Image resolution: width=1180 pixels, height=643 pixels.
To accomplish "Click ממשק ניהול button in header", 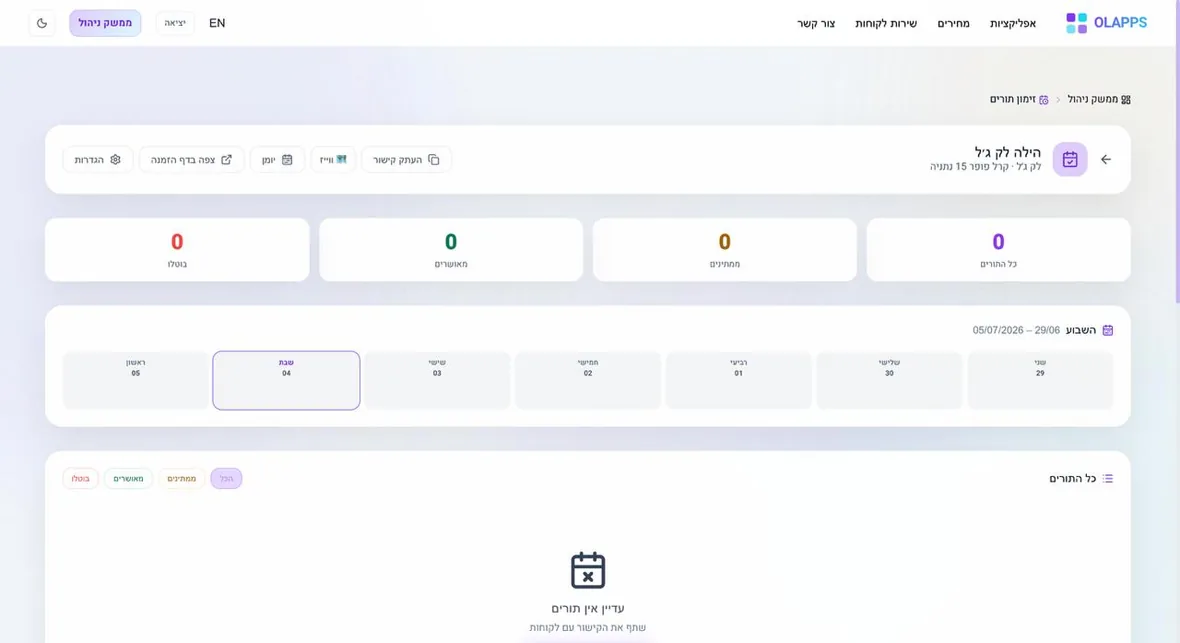I will point(105,23).
